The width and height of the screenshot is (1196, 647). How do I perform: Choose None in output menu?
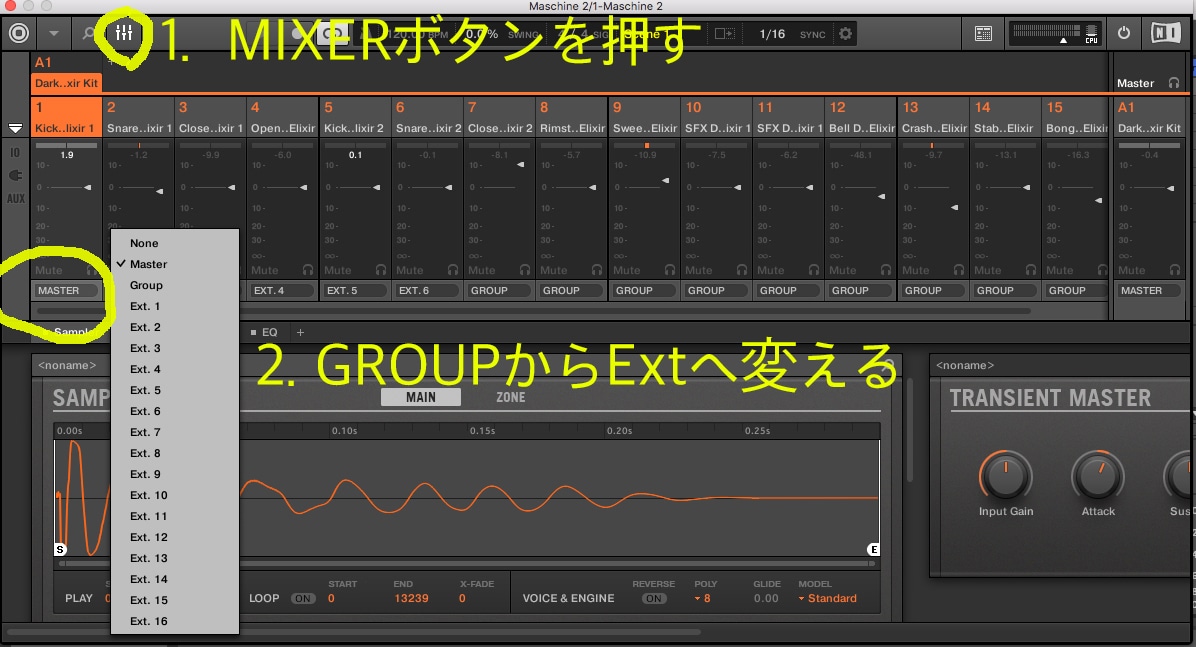click(175, 243)
